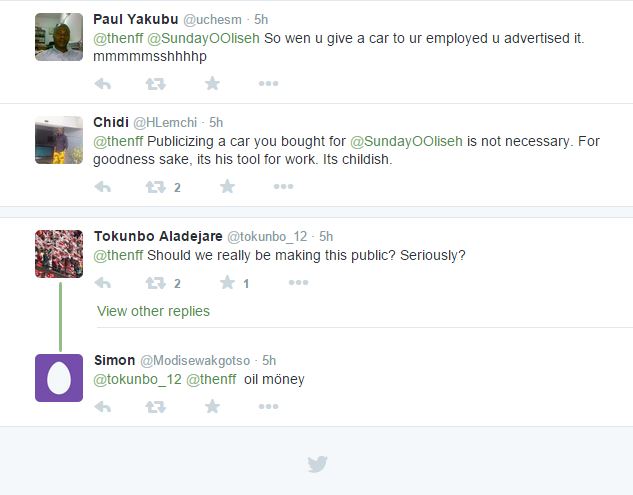Click the Twitter bird logo in footer
This screenshot has width=633, height=495.
click(x=317, y=464)
